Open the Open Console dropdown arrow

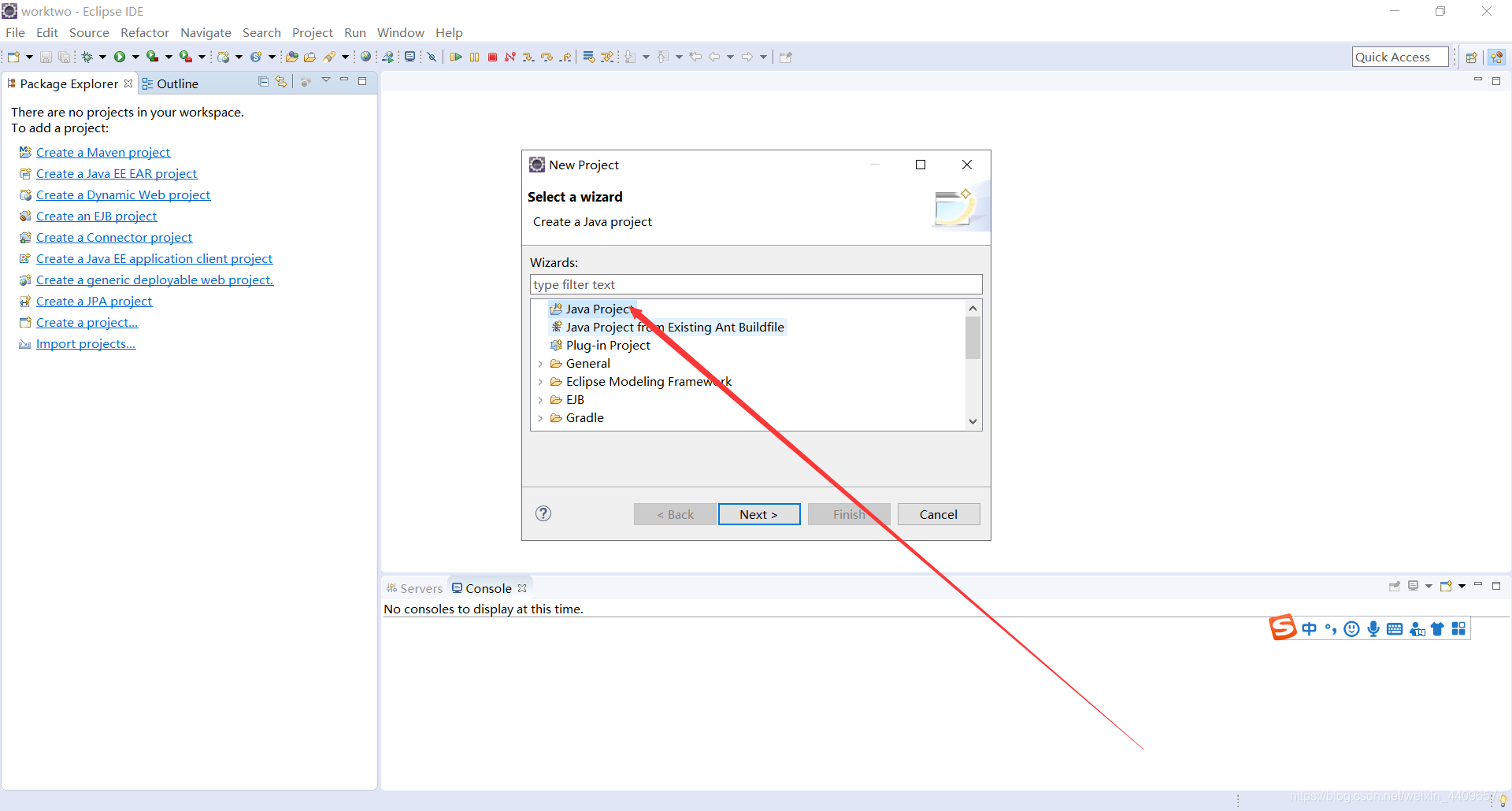[x=1462, y=586]
